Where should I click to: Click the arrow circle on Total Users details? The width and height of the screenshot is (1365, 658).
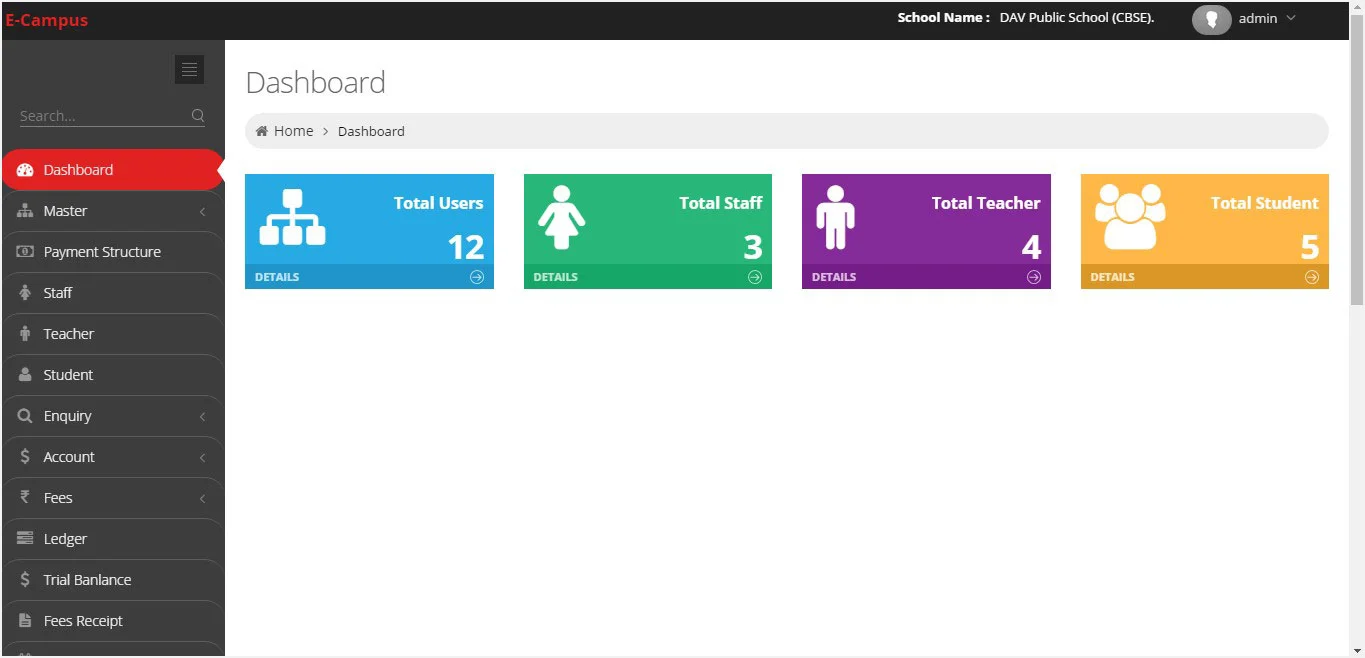(x=477, y=277)
